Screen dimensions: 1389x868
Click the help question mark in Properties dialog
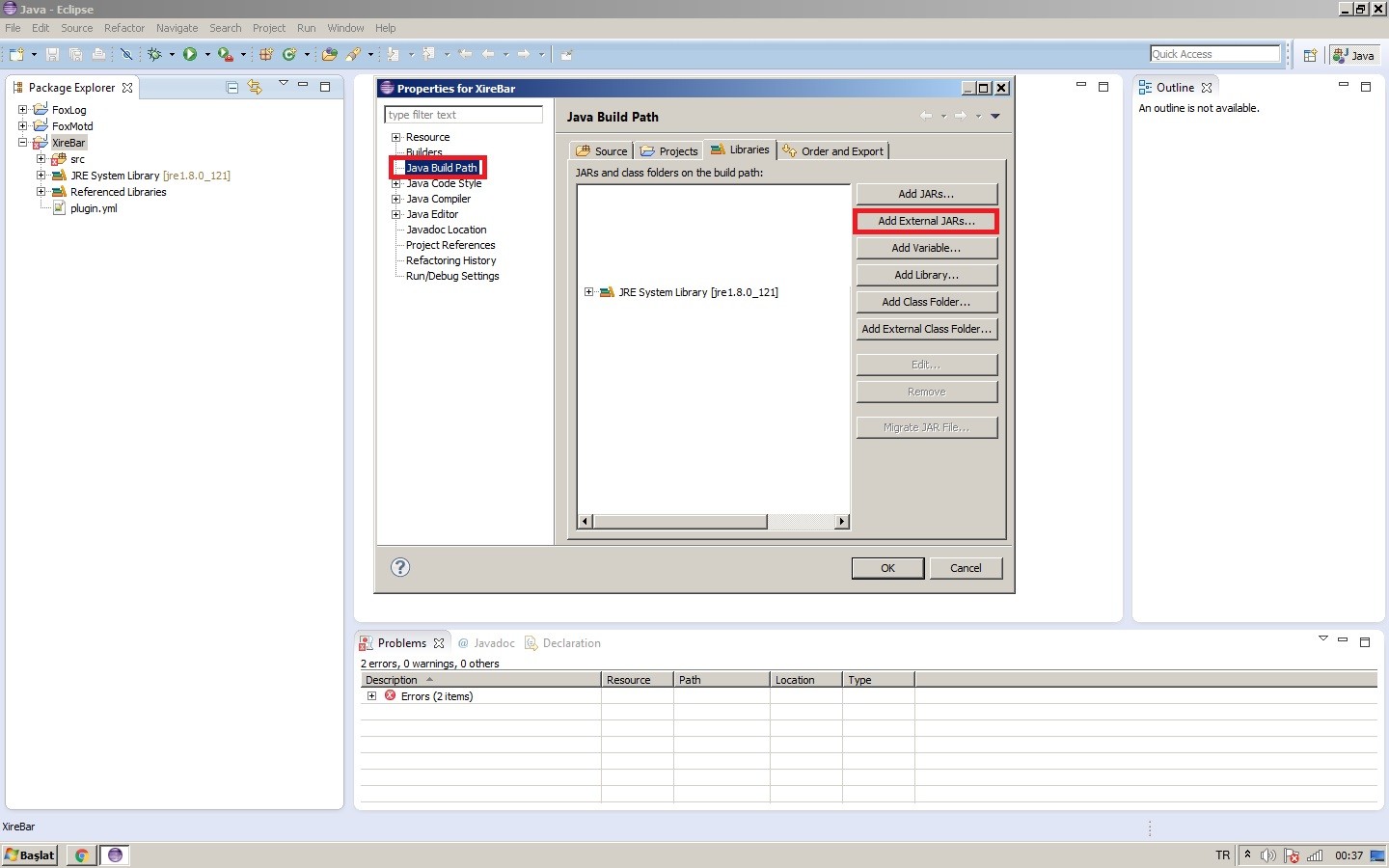(400, 567)
